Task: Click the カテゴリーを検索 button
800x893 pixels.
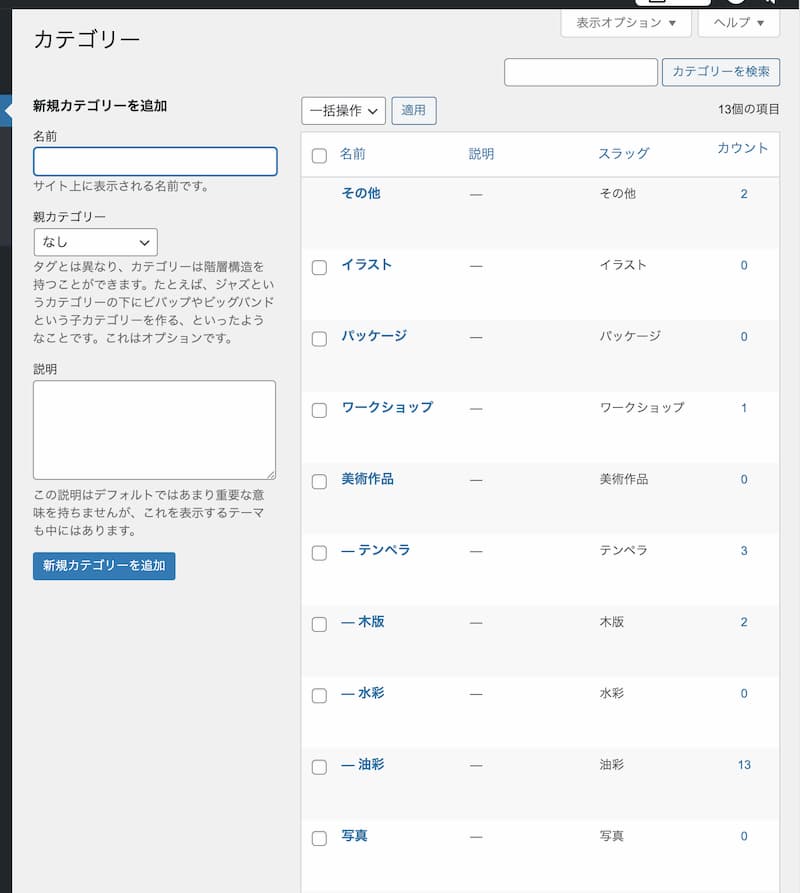Action: [720, 72]
